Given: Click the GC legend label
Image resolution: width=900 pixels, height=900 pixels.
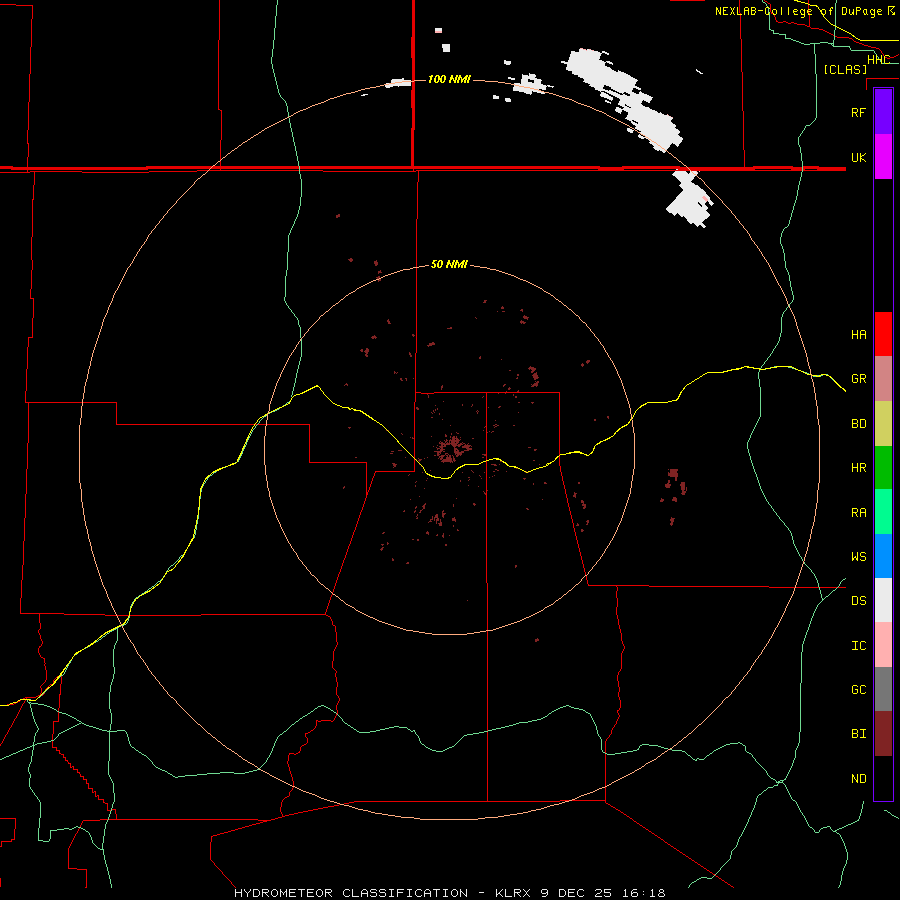Looking at the screenshot, I should 858,689.
